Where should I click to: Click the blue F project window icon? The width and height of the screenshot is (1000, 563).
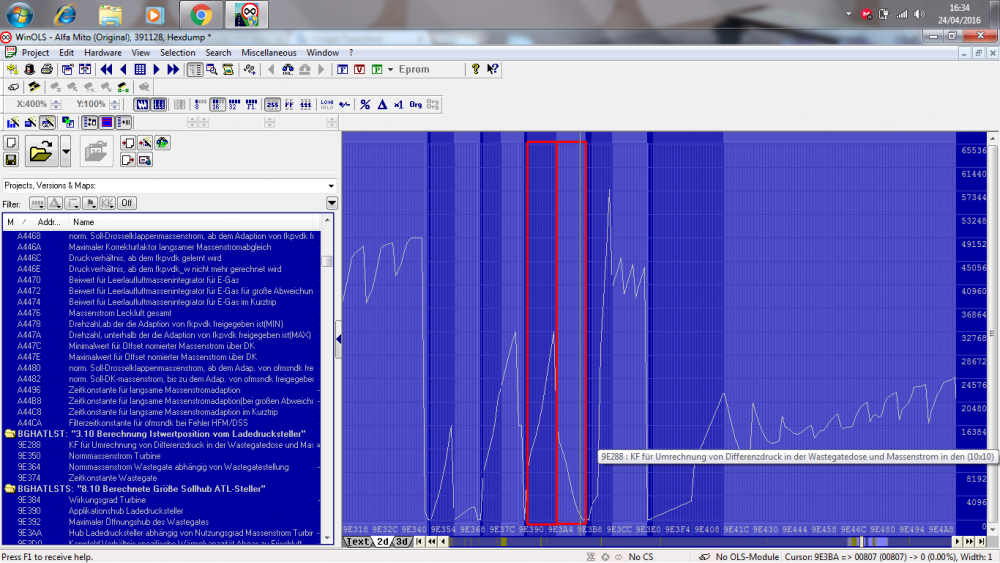(x=342, y=69)
